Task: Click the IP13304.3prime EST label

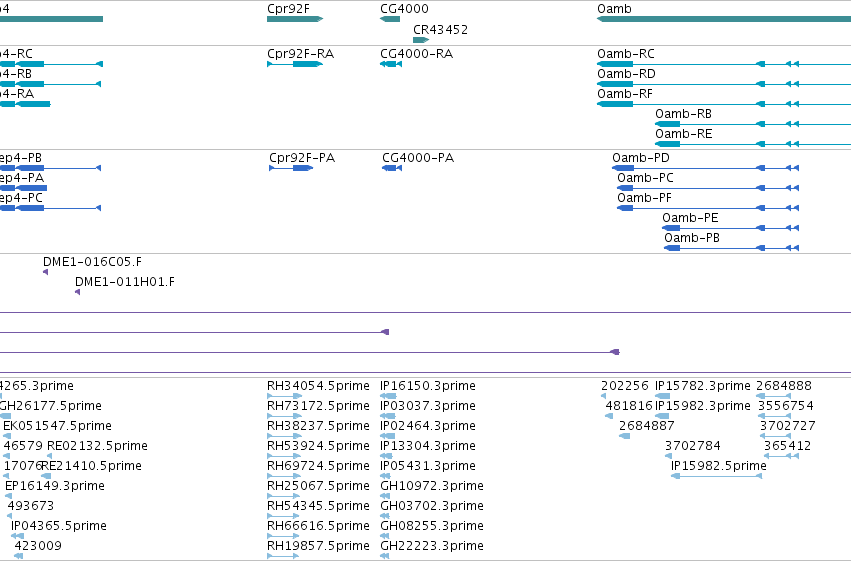Action: coord(428,446)
